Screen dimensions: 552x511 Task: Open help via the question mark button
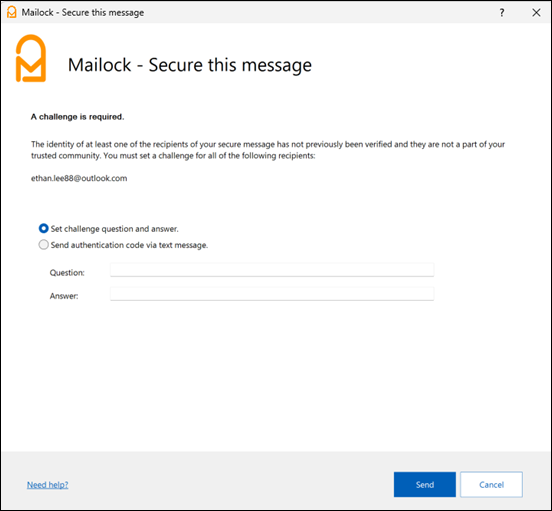502,13
